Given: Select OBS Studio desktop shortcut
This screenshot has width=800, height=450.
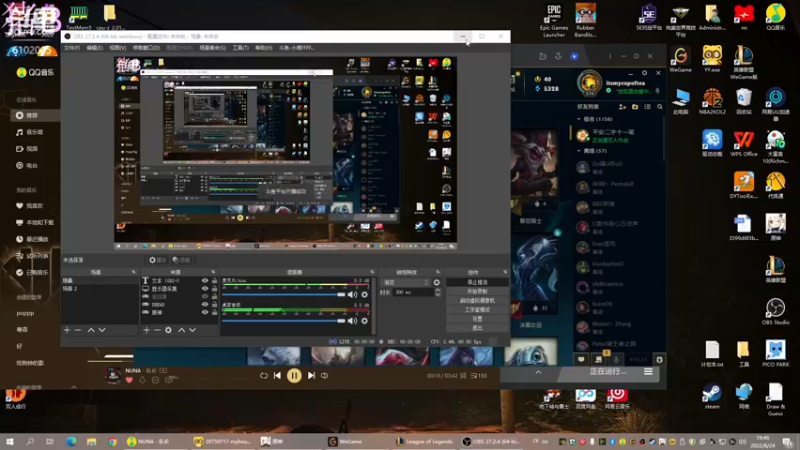Looking at the screenshot, I should tap(776, 311).
